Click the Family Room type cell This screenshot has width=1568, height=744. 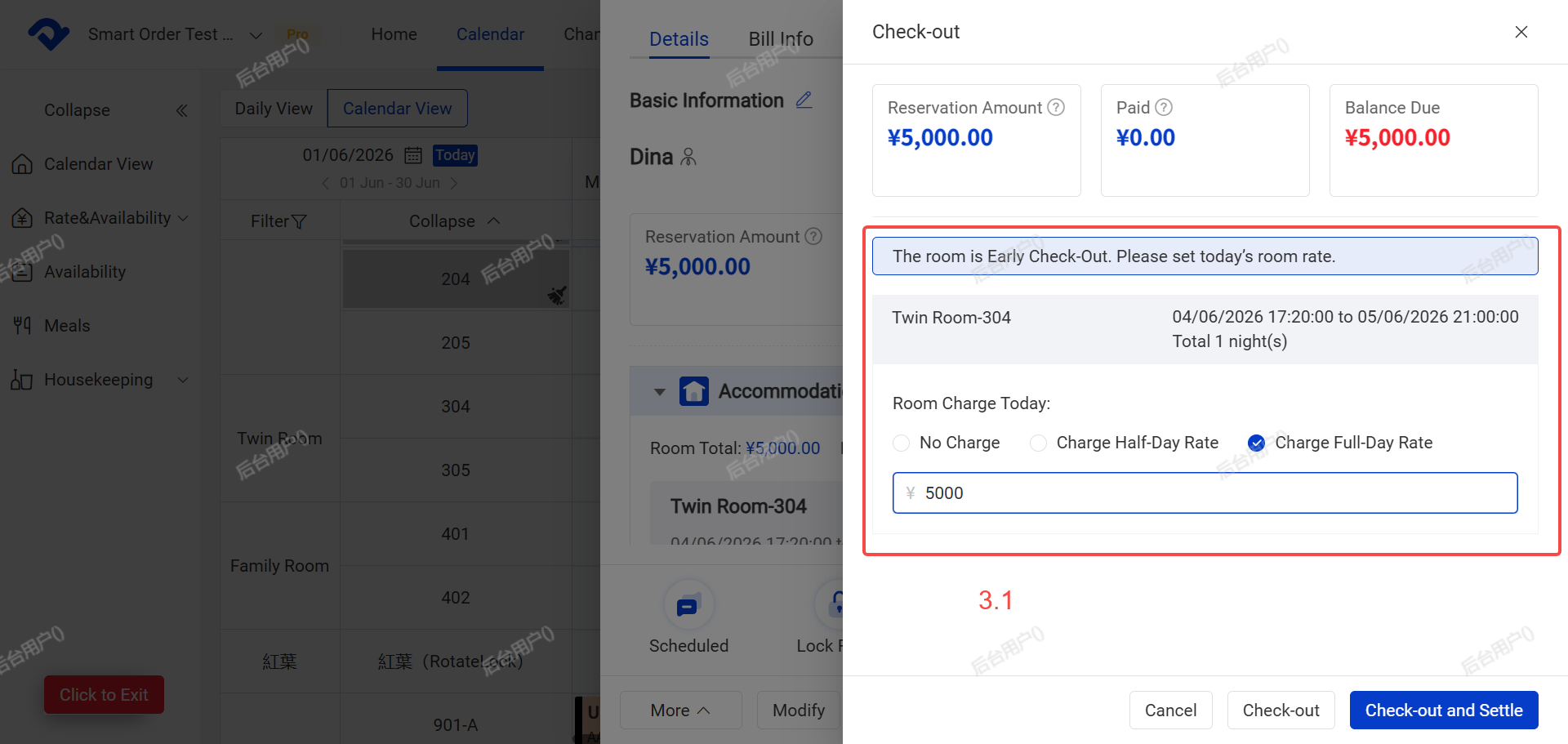point(279,566)
